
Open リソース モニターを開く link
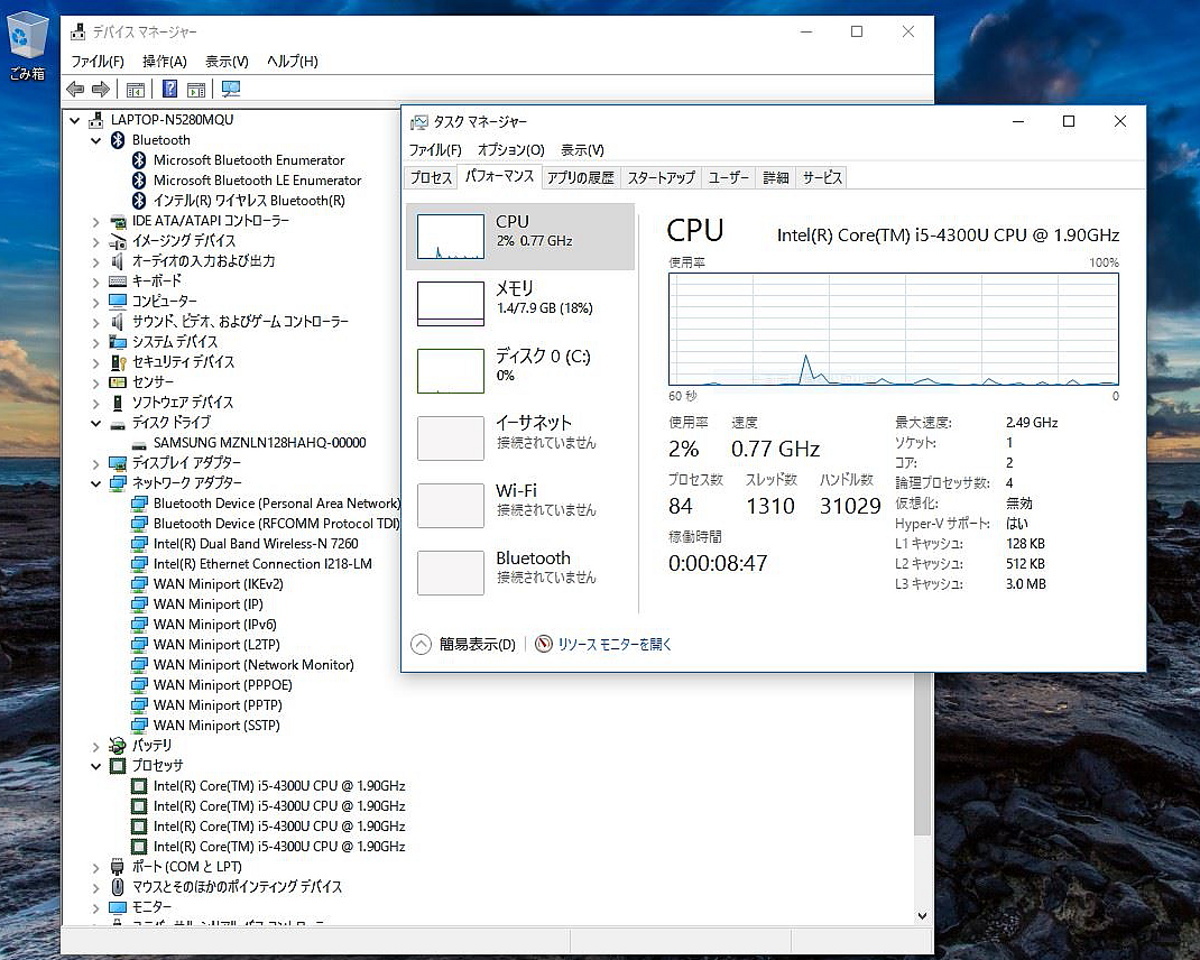pos(615,645)
